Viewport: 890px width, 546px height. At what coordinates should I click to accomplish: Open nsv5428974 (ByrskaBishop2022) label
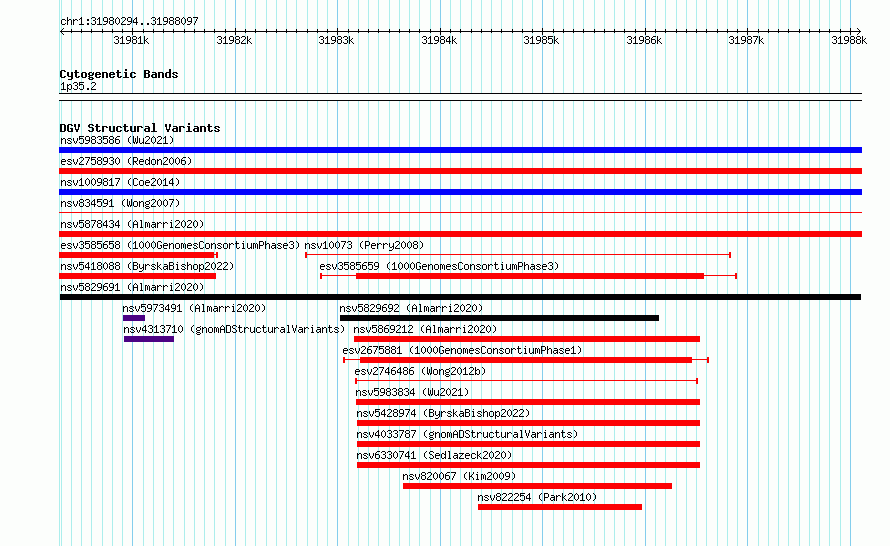point(443,413)
